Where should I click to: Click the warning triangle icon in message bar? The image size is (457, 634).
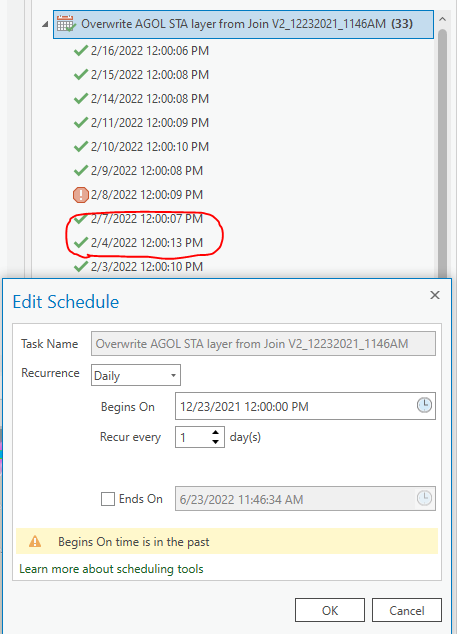(35, 541)
